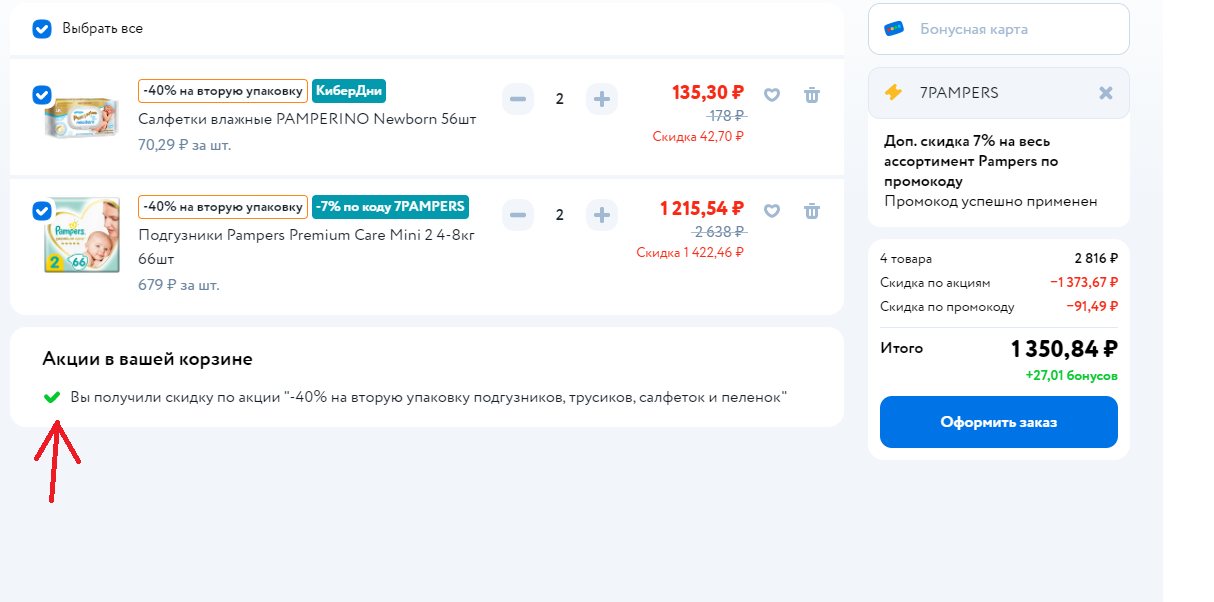Screen dimensions: 1214x602
Task: Click the "Скидка 42,70 ₽" text
Action: [x=699, y=136]
